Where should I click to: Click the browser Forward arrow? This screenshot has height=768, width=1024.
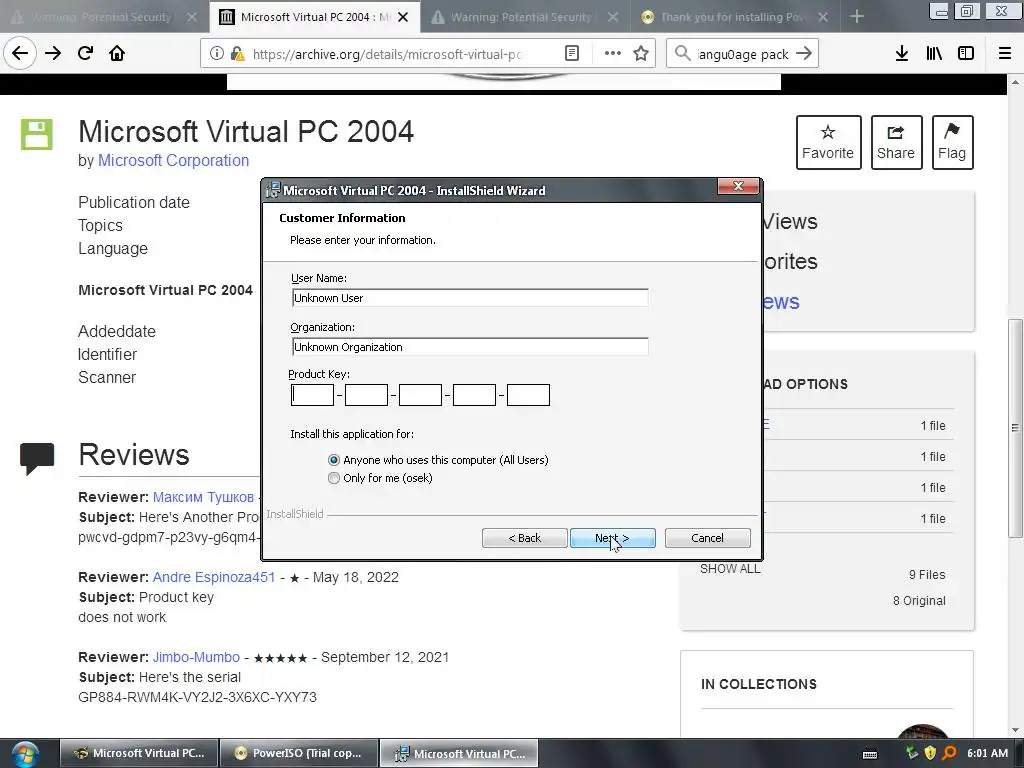point(53,54)
